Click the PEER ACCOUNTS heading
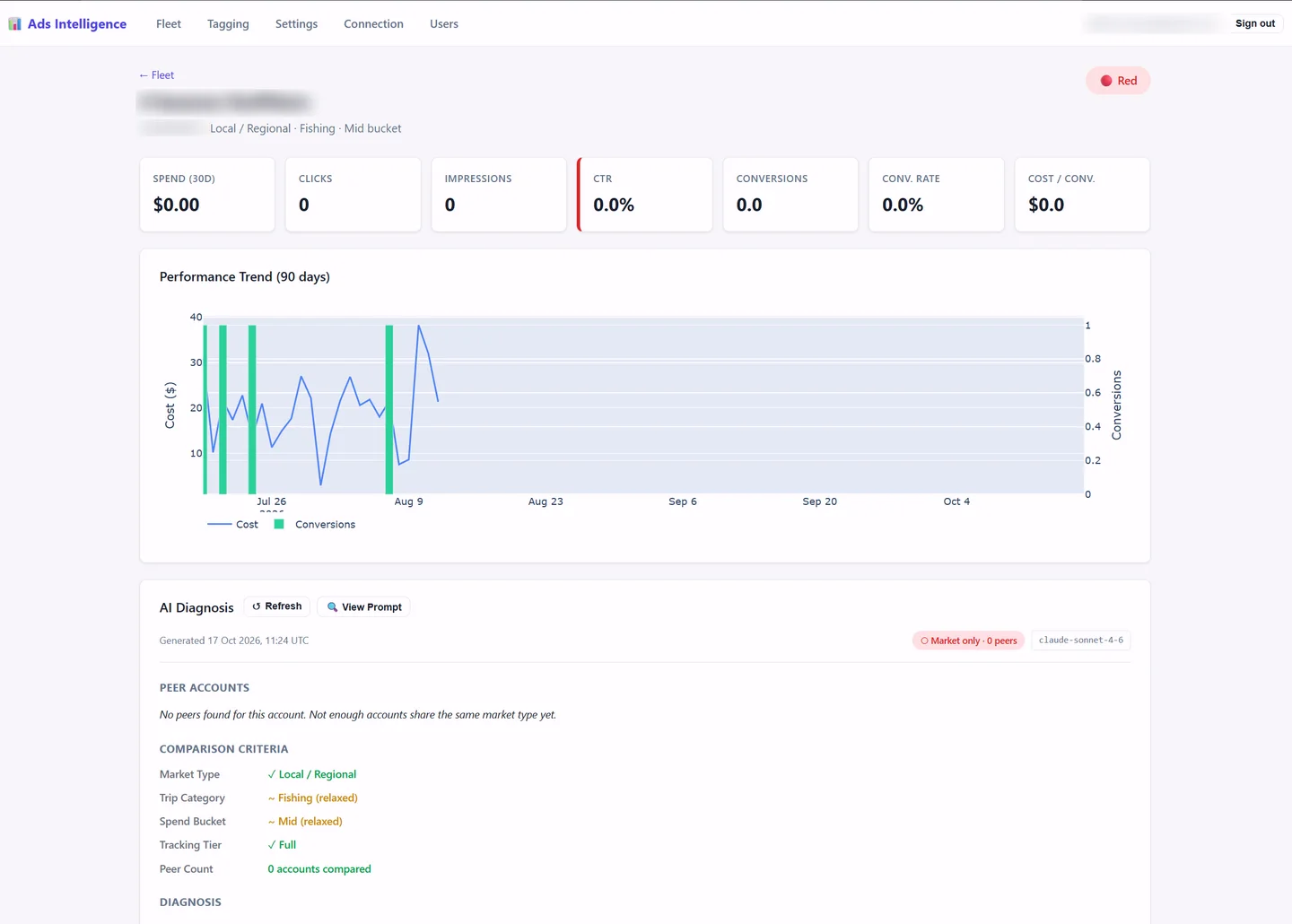 pos(205,688)
